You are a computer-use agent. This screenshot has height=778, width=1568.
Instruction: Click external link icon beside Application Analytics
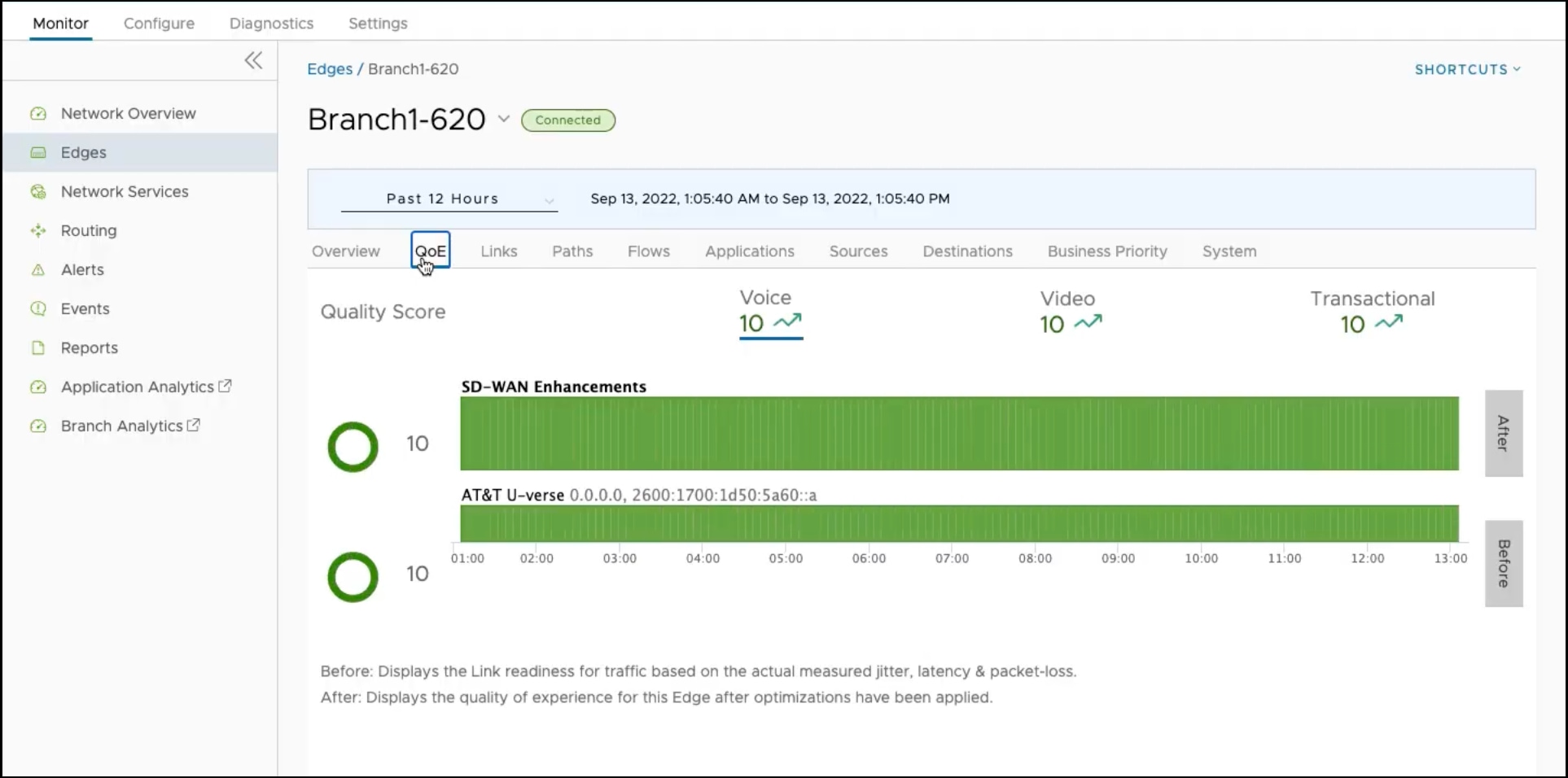225,386
